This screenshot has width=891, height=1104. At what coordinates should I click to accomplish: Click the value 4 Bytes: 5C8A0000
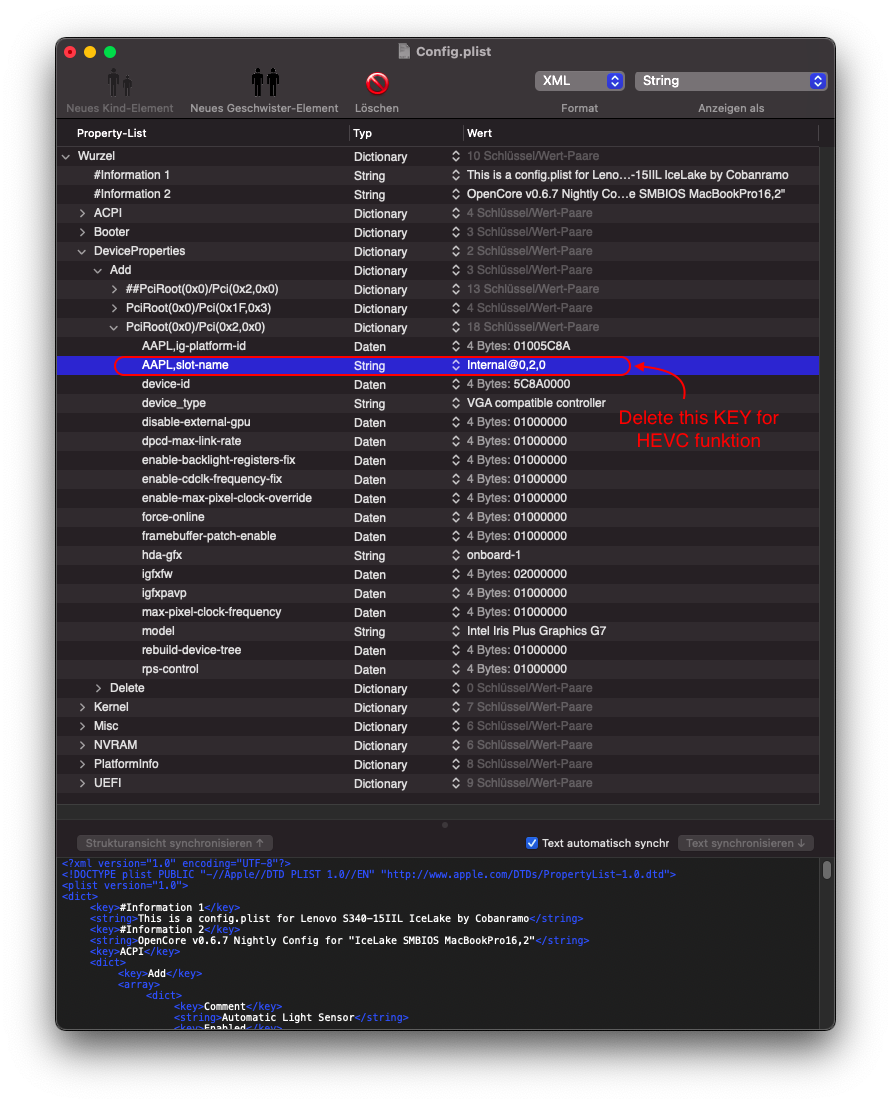point(518,384)
